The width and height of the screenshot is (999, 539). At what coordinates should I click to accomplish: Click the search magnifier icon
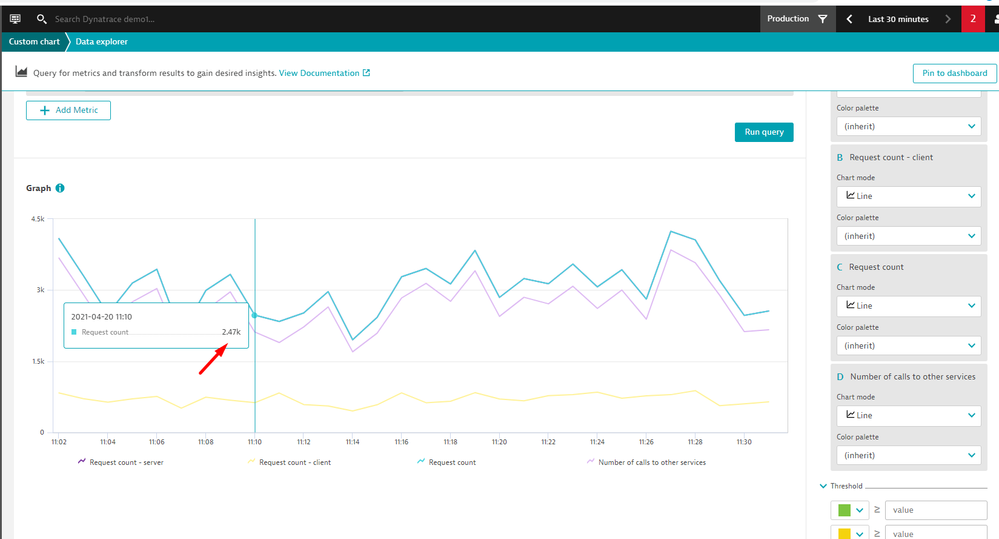coord(41,19)
